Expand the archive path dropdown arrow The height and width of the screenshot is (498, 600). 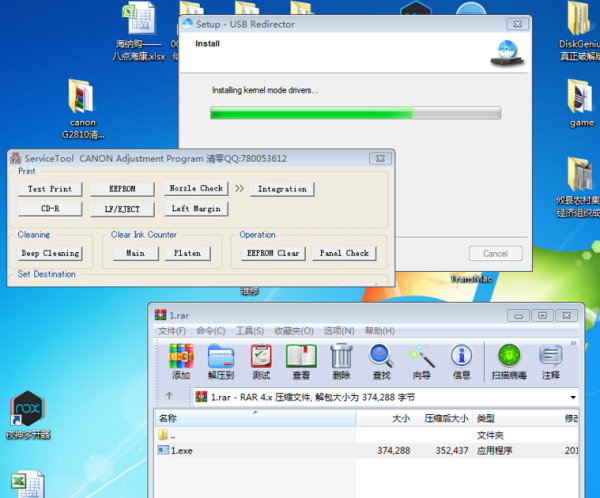pyautogui.click(x=571, y=397)
